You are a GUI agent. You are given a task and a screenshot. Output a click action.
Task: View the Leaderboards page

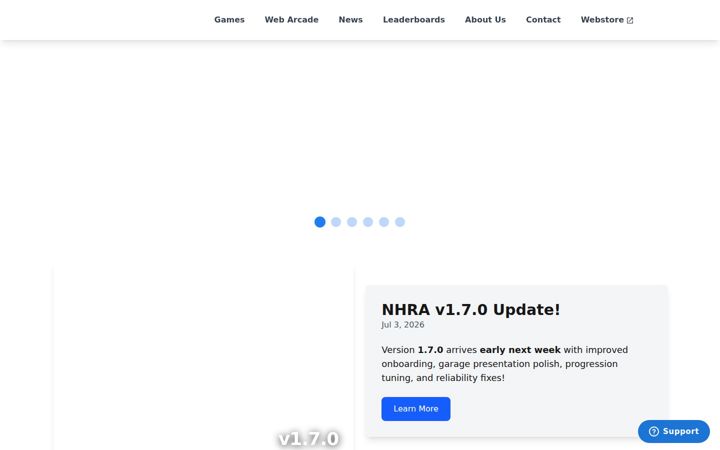(414, 20)
